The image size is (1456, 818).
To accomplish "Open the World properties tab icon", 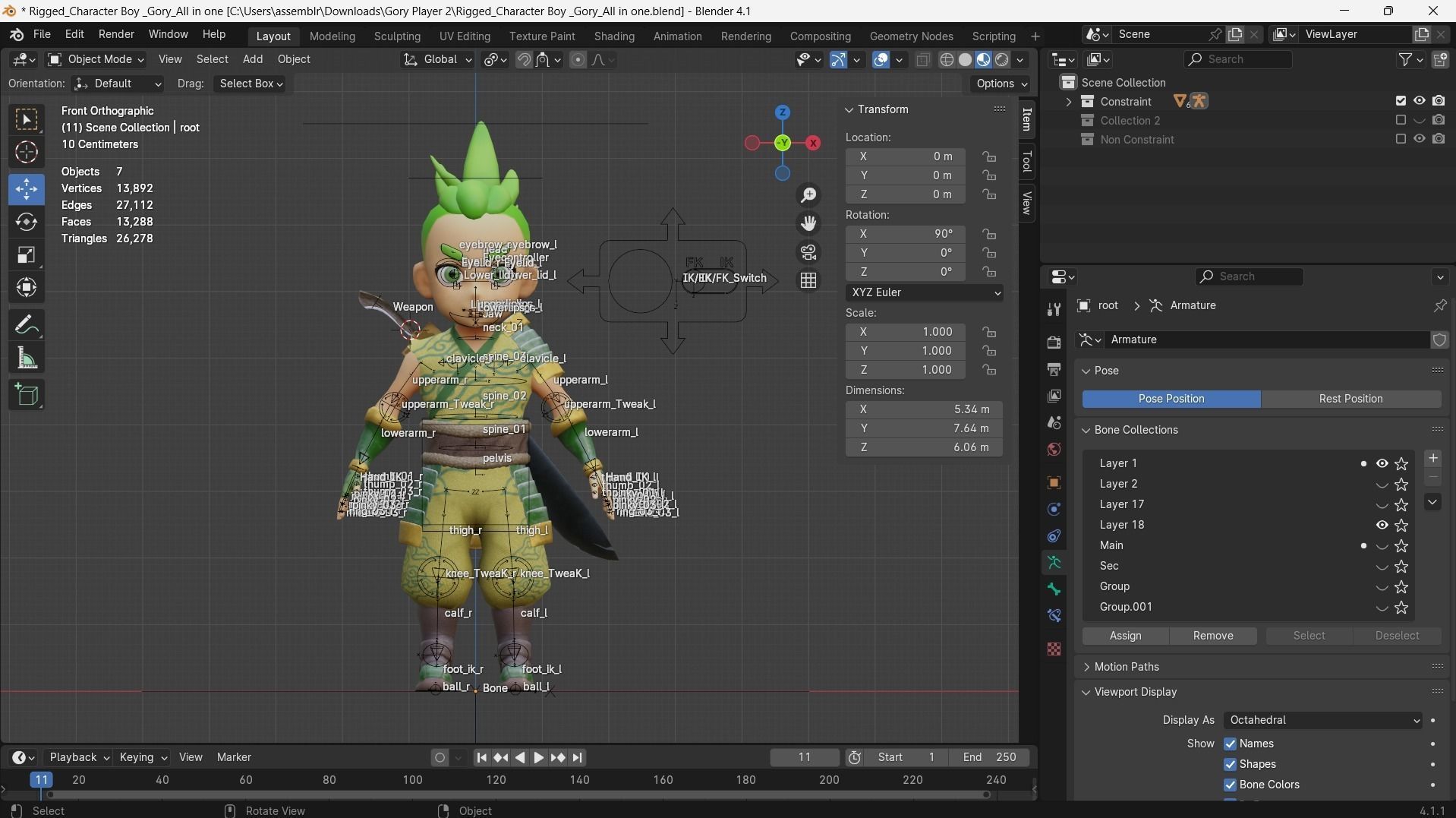I will 1054,449.
